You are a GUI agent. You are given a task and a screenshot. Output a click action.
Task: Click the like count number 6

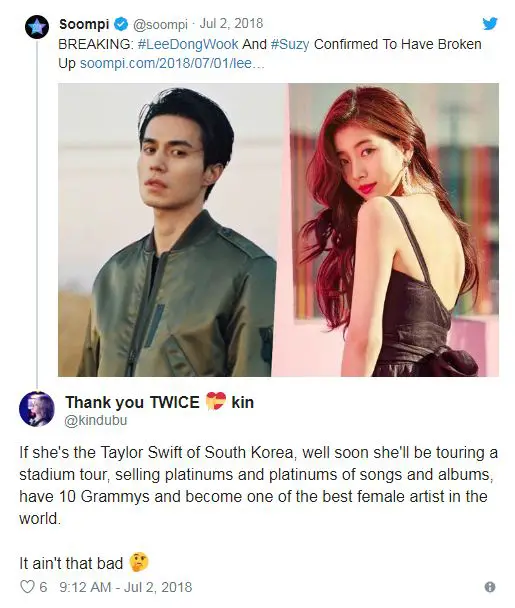[x=43, y=587]
